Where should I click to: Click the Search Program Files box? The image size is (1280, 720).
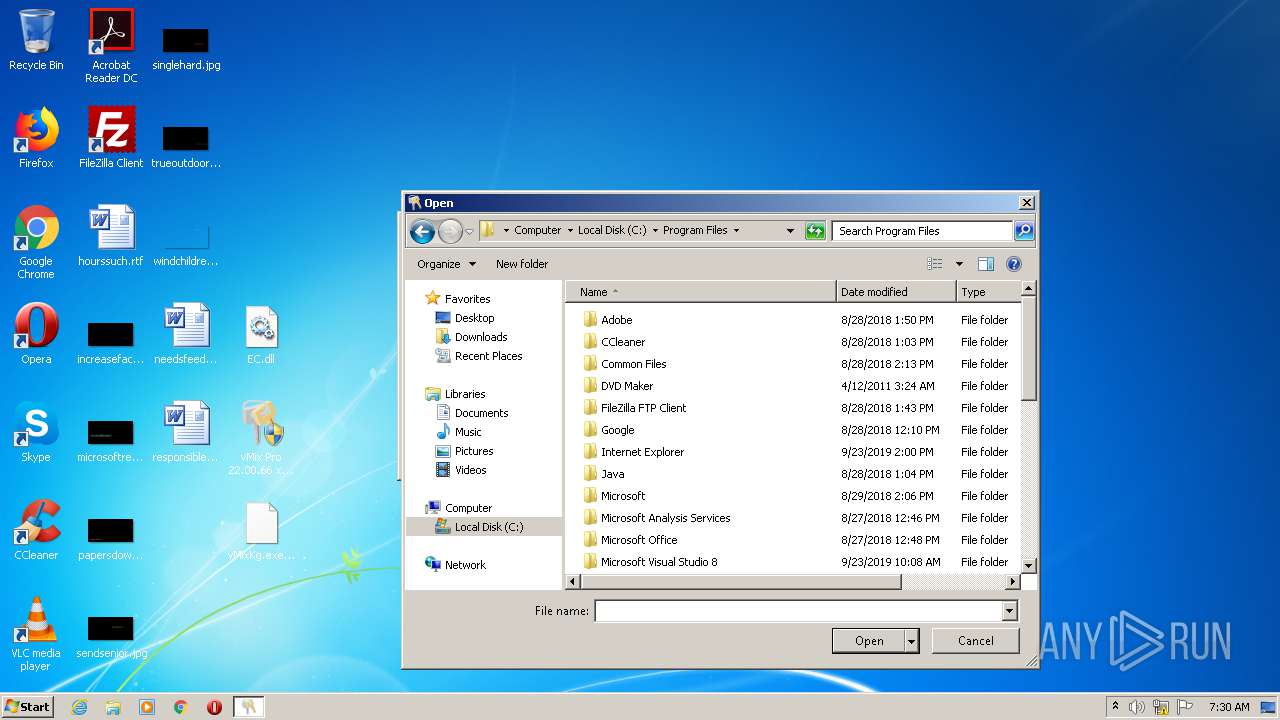point(922,231)
